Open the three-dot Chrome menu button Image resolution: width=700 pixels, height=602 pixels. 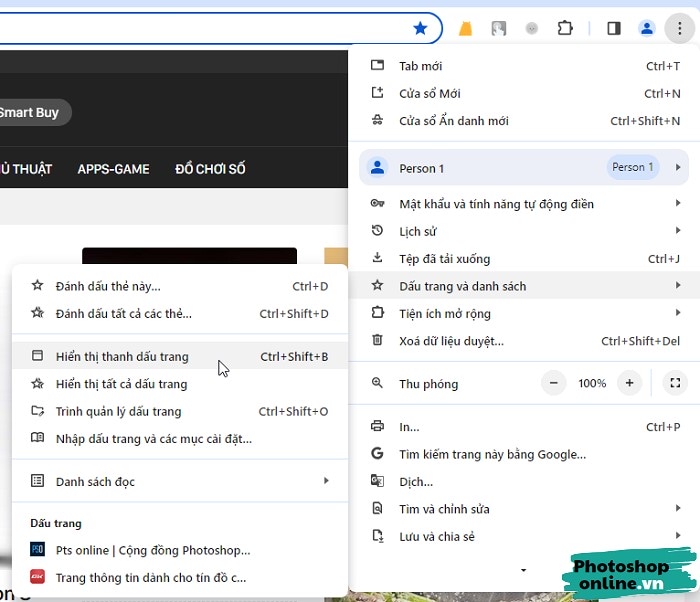click(679, 29)
